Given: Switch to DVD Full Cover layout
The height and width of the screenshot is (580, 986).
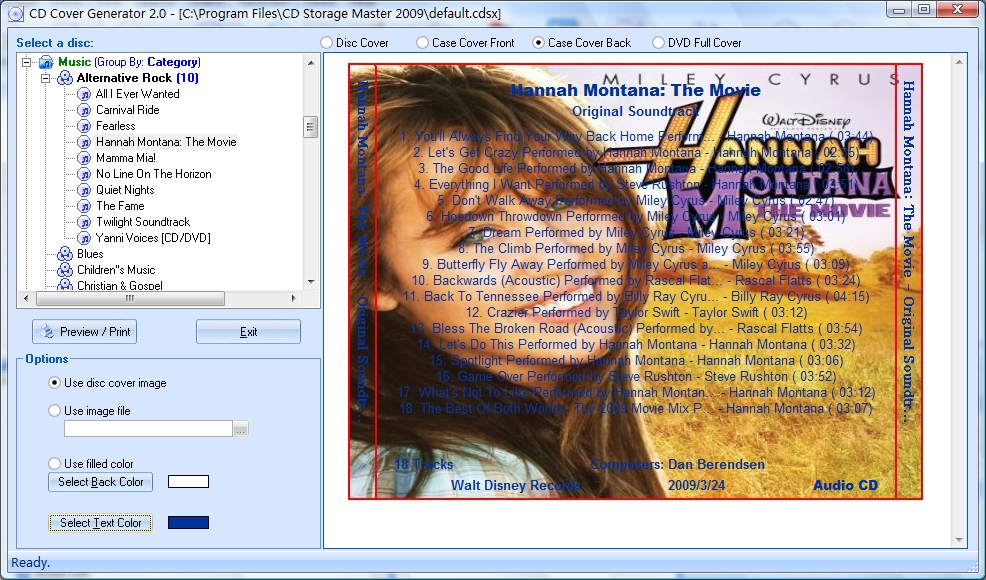Looking at the screenshot, I should point(658,43).
